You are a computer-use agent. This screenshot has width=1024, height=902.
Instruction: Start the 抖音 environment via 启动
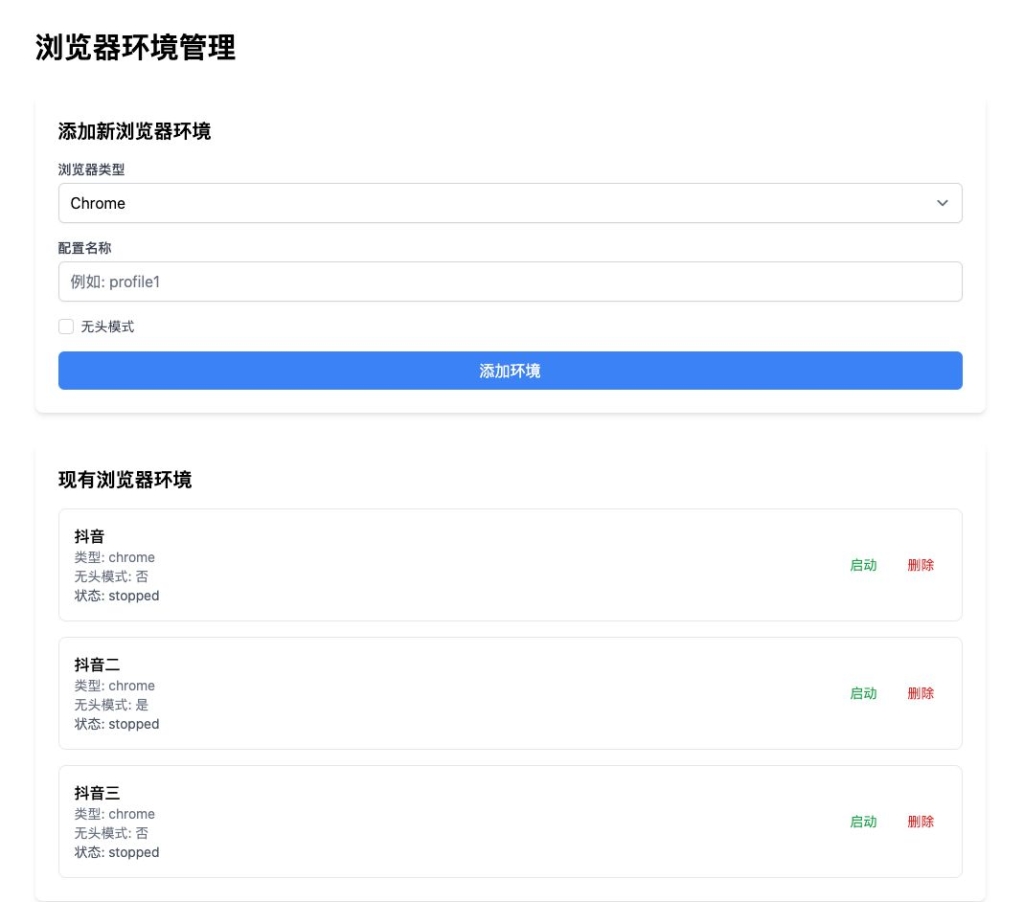click(863, 565)
